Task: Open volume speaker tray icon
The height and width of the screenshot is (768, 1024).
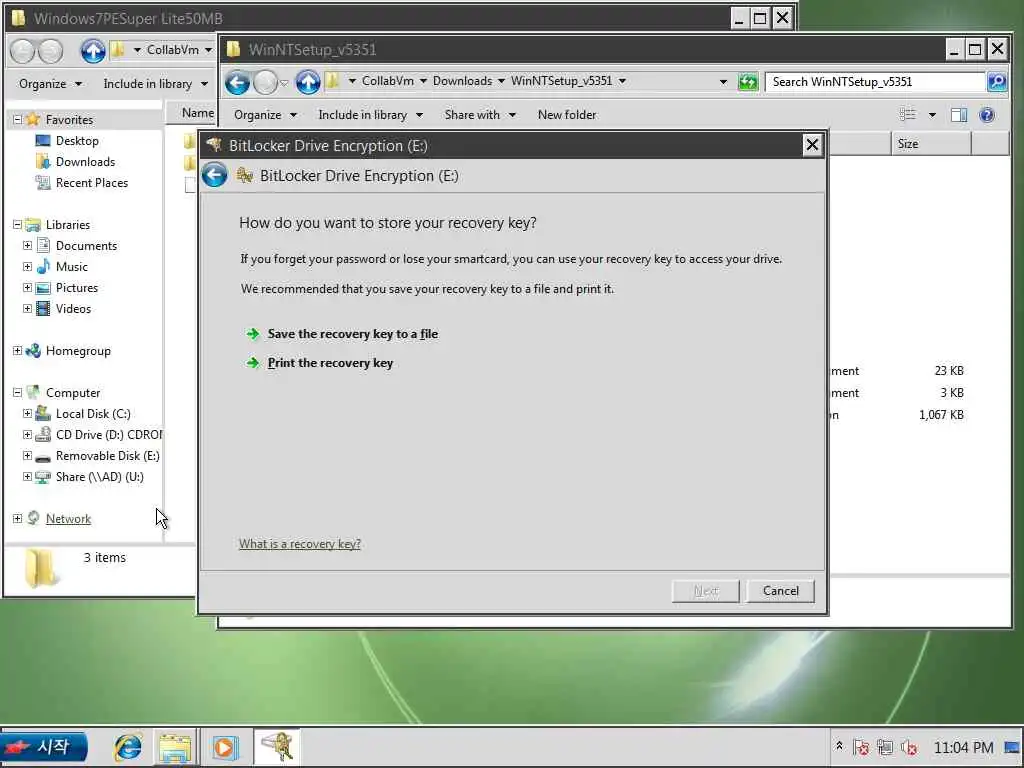Action: click(x=909, y=747)
